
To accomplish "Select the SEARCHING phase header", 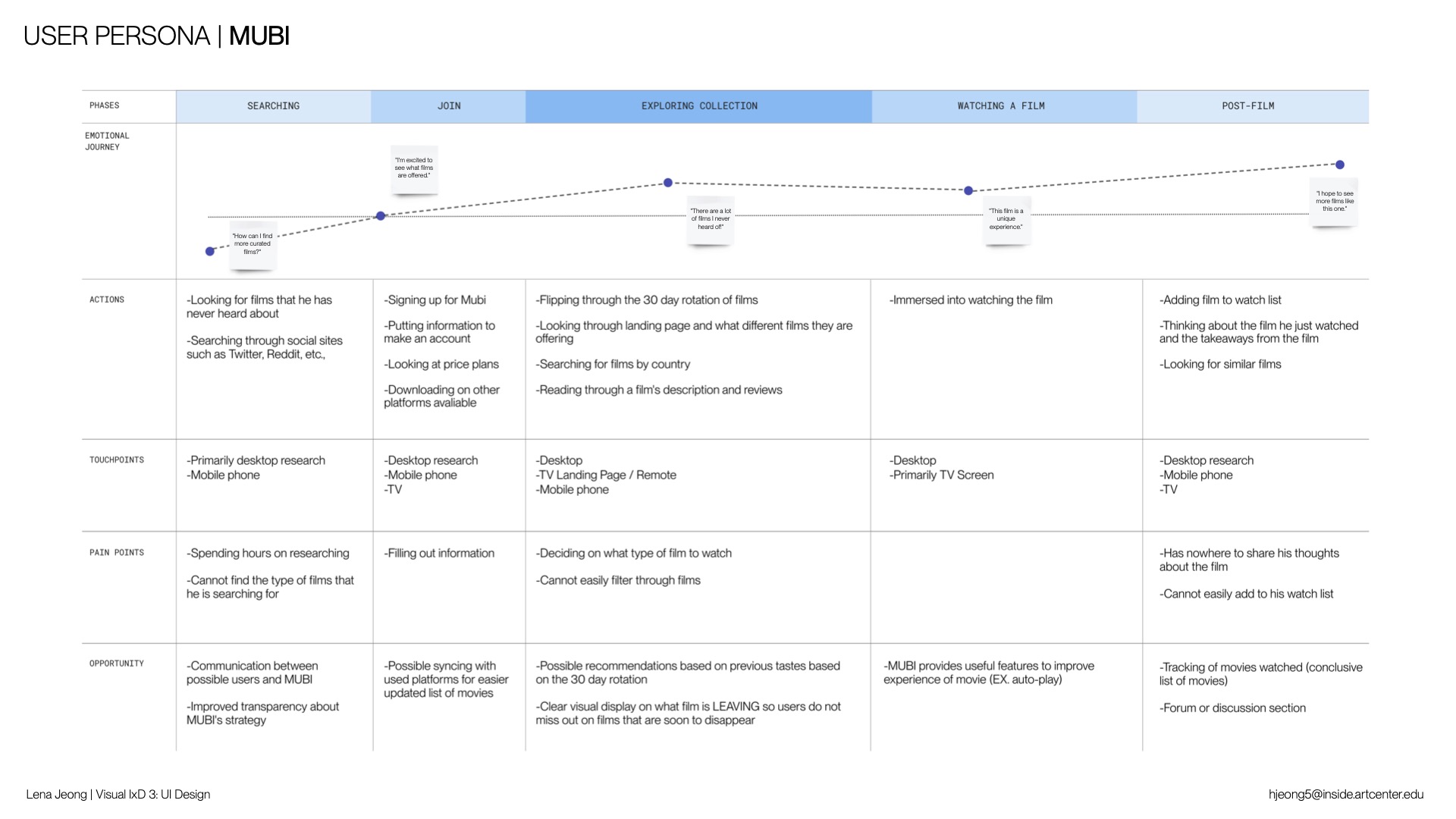I will tap(273, 106).
